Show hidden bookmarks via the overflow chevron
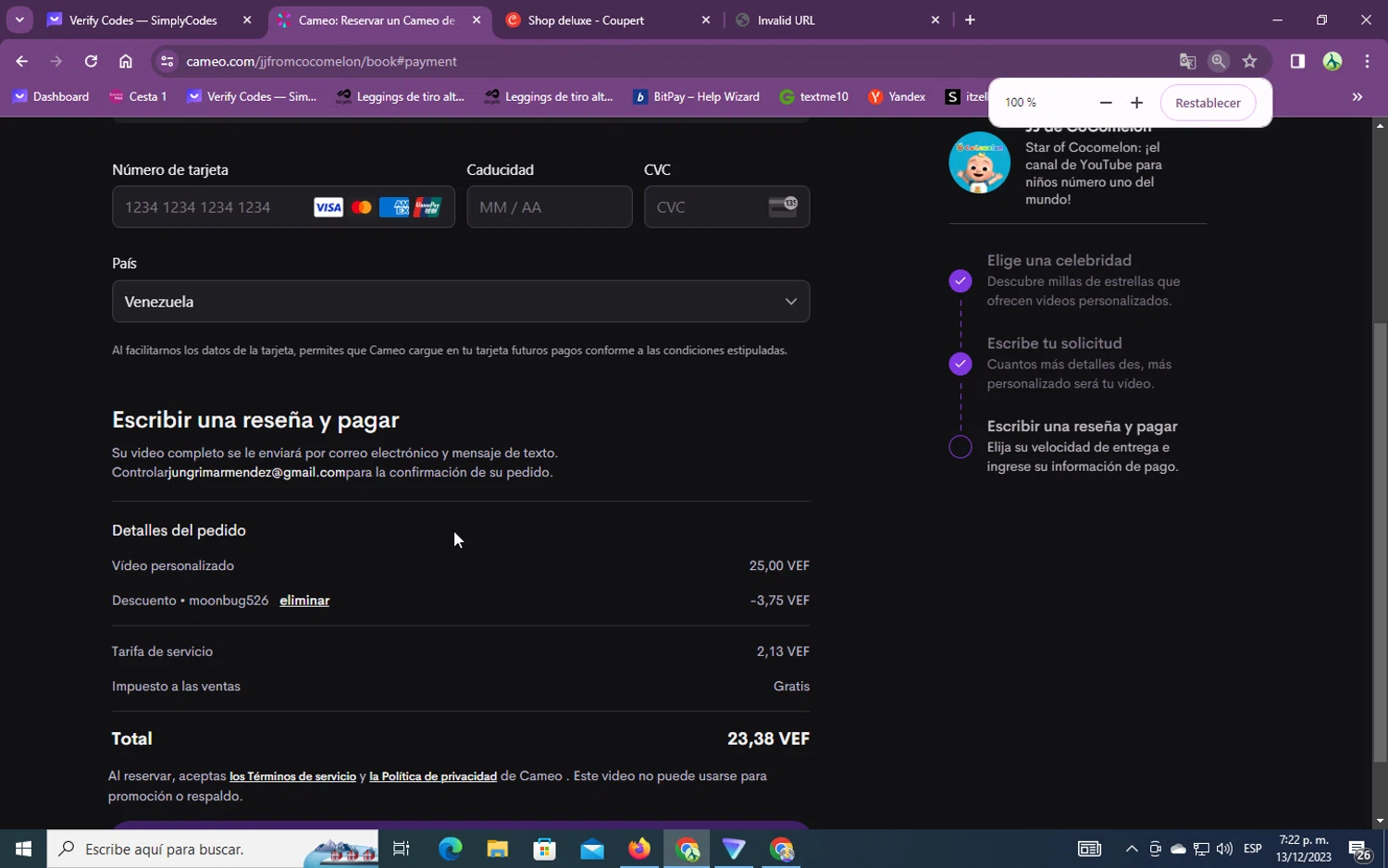 1357,96
